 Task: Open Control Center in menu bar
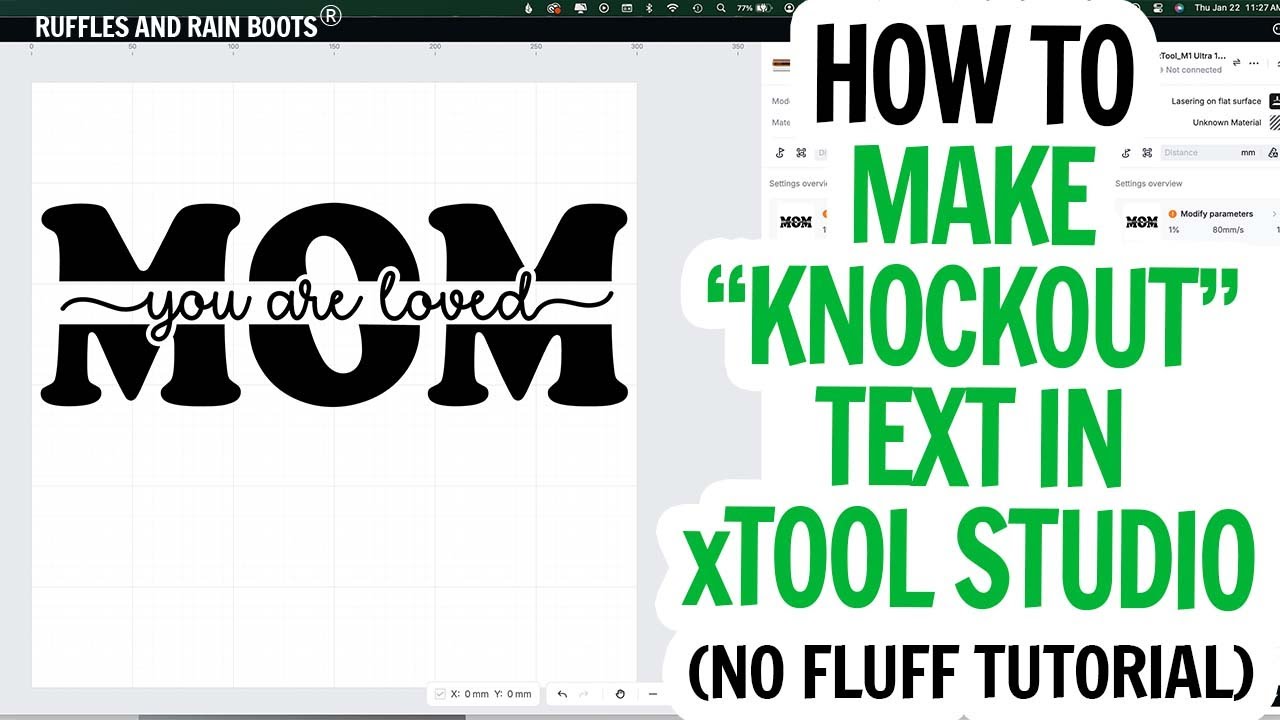[x=1156, y=8]
